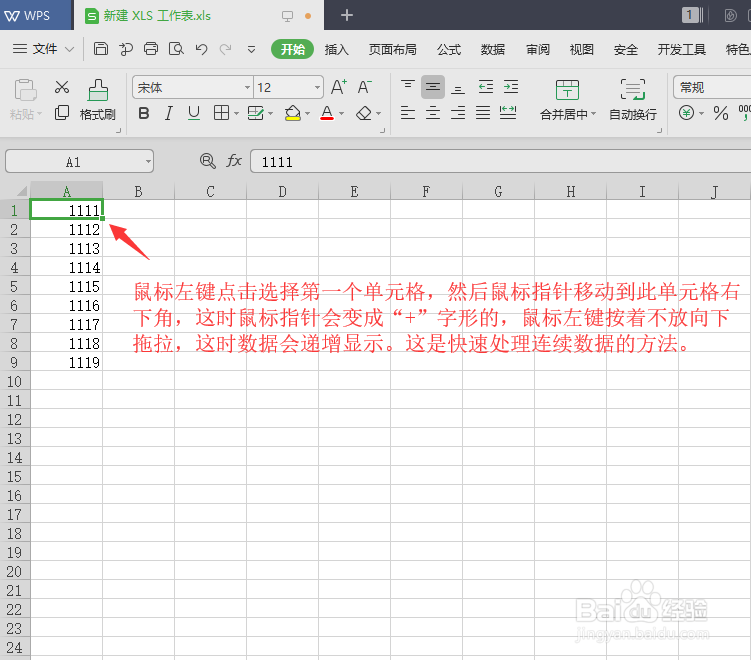Click the currency format icon
751x660 pixels.
[686, 114]
